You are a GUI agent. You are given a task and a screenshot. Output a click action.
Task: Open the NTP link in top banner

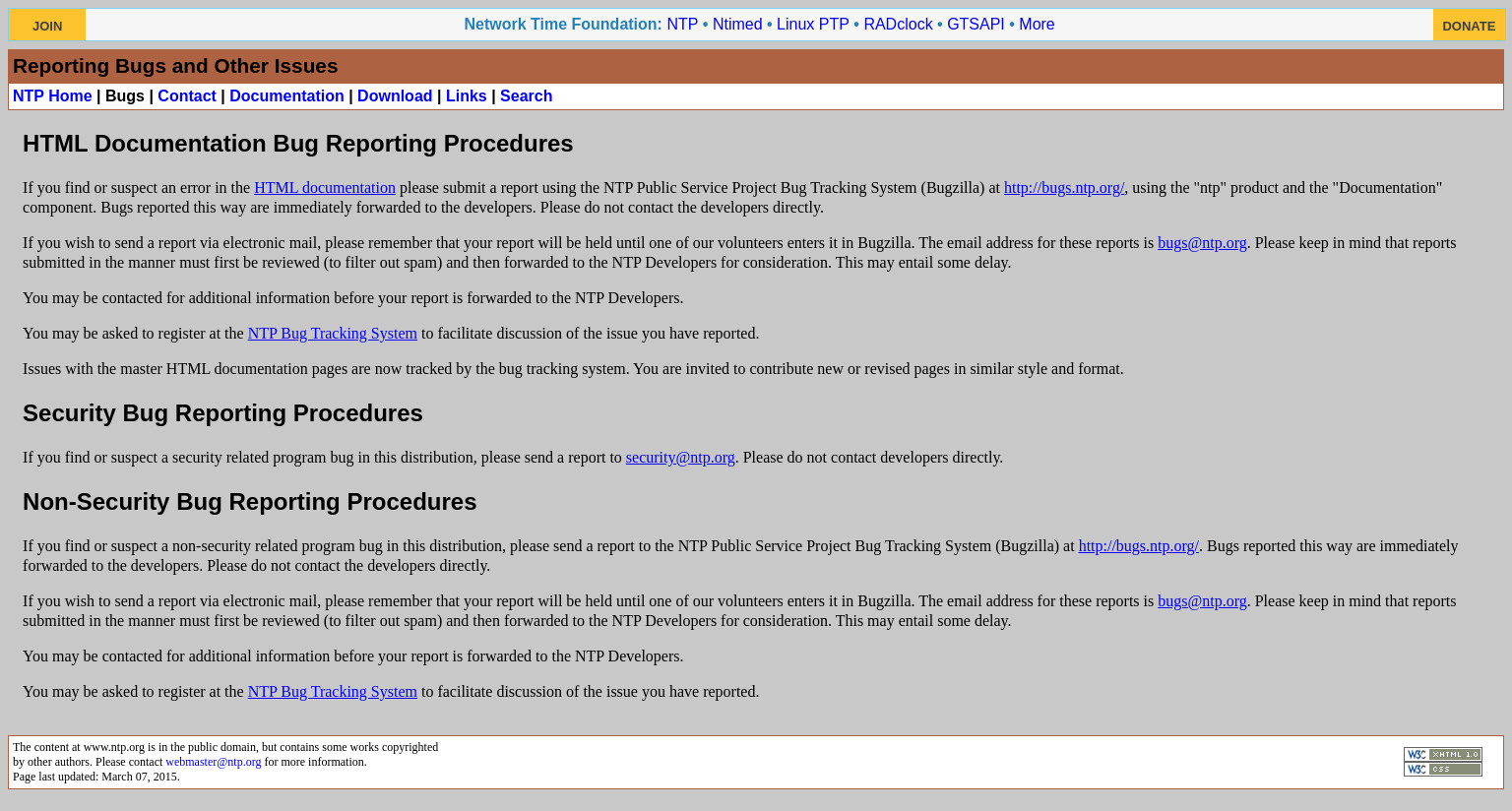tap(682, 25)
